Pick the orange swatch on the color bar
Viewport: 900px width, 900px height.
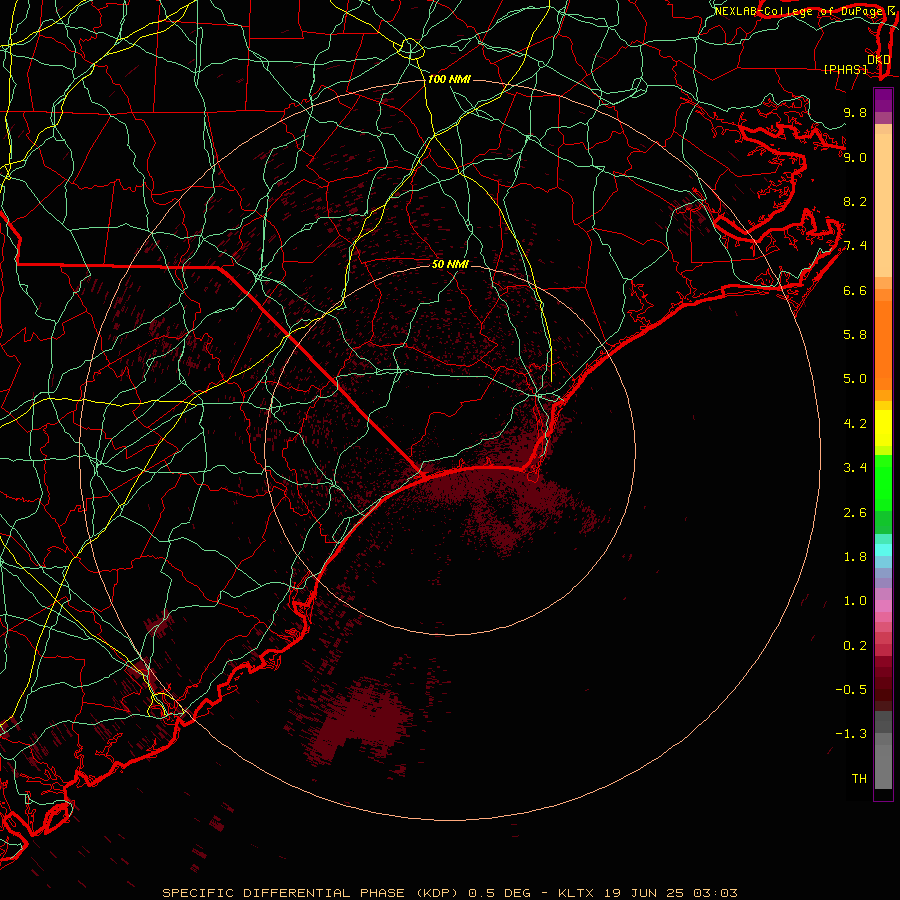point(883,346)
